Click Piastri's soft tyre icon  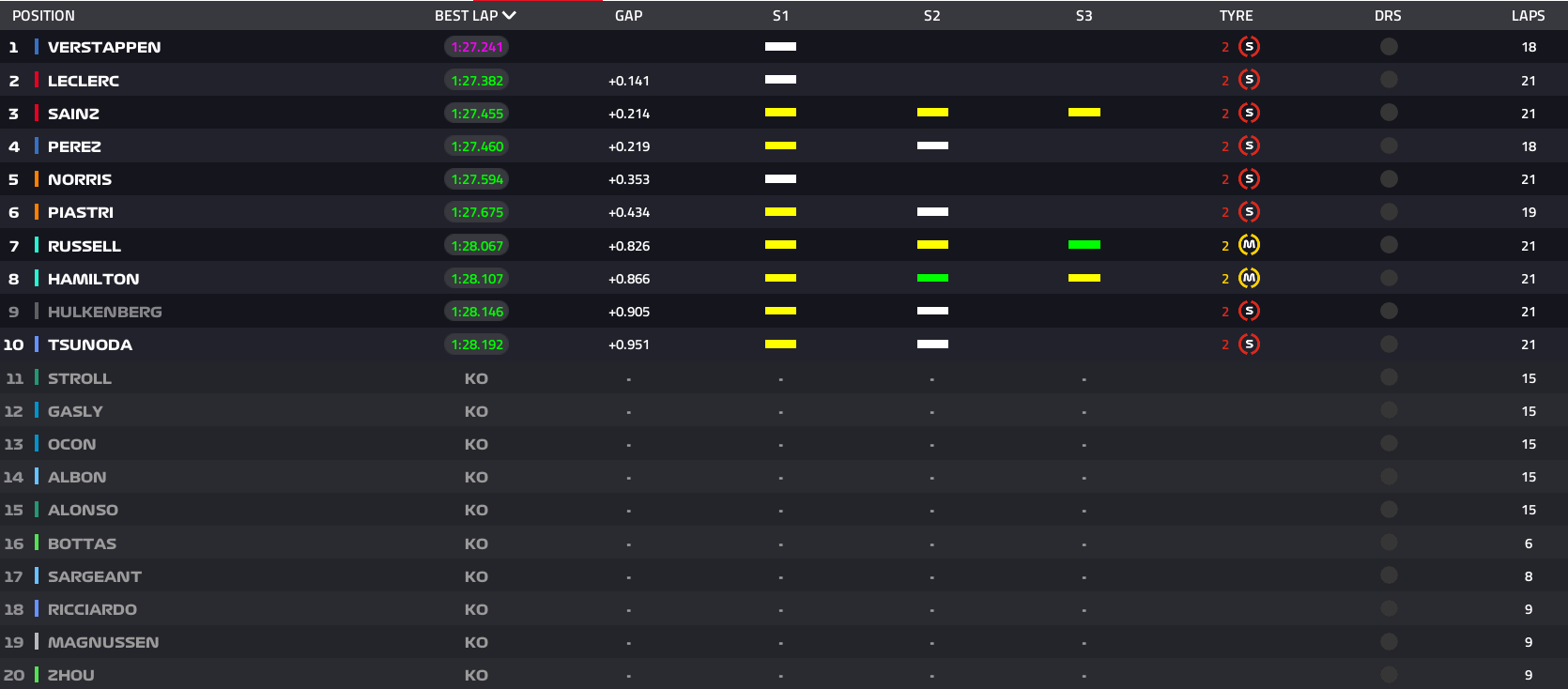click(x=1249, y=212)
